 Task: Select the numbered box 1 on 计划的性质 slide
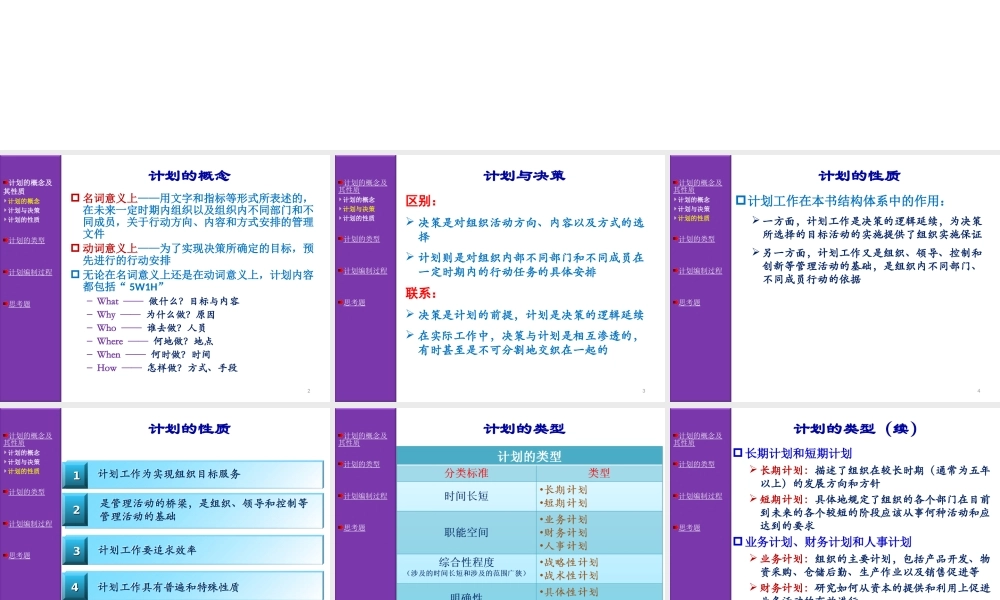click(75, 475)
